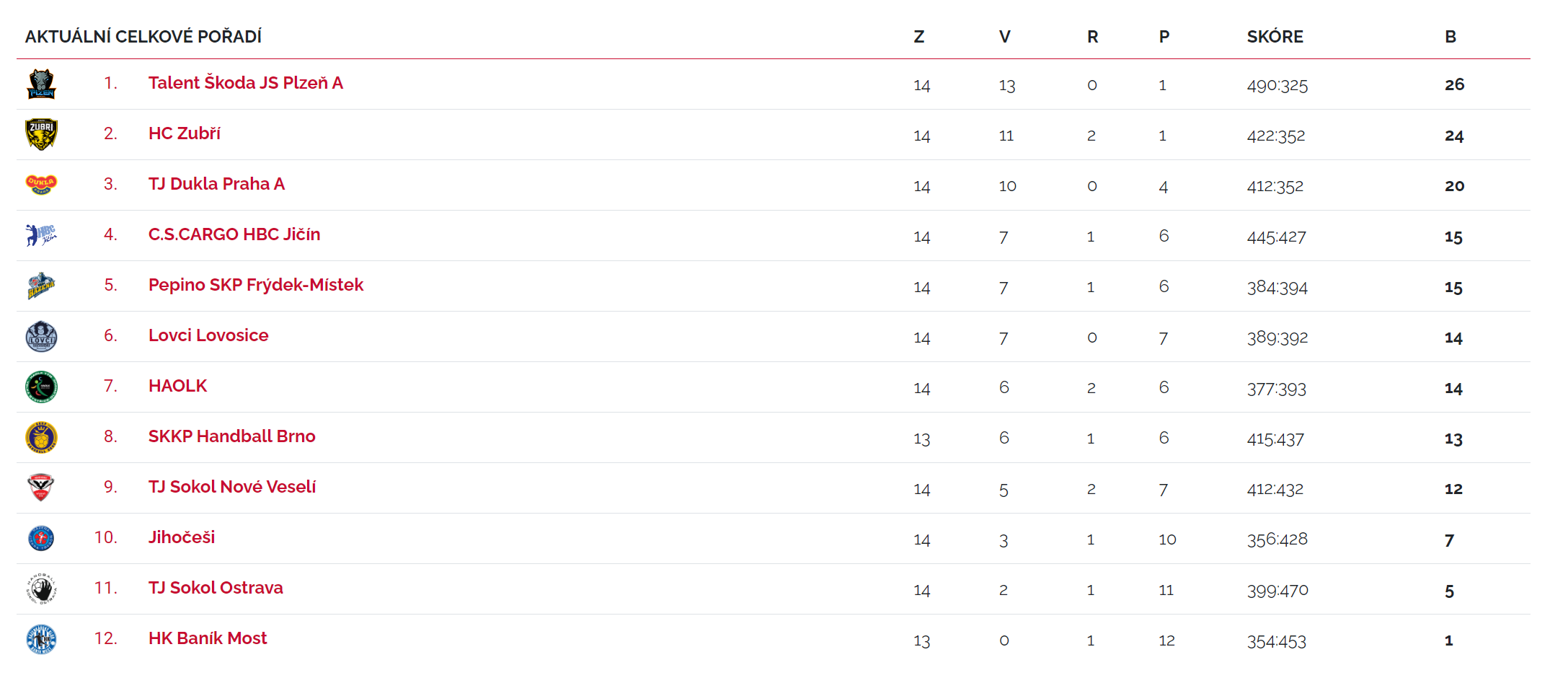Image resolution: width=1568 pixels, height=678 pixels.
Task: Click the HK Baník Most logo
Action: [x=41, y=640]
